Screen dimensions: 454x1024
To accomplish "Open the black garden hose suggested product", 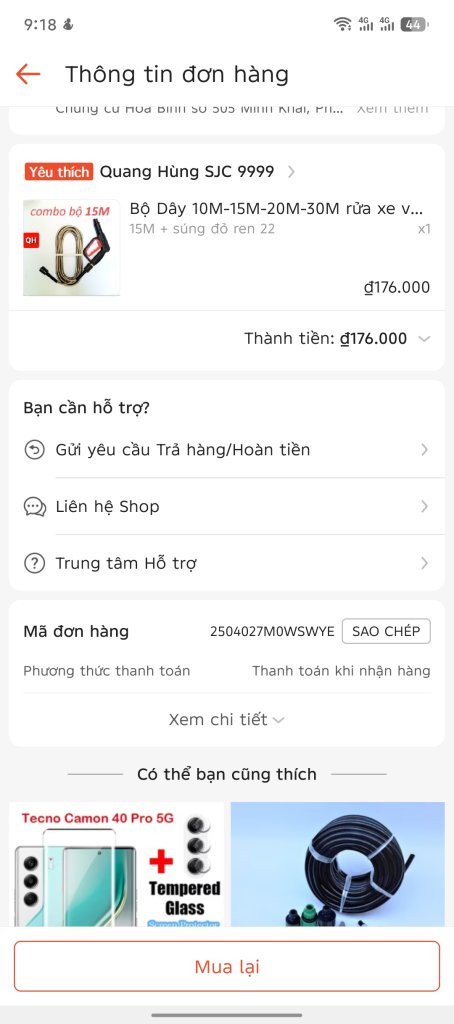I will tap(338, 864).
